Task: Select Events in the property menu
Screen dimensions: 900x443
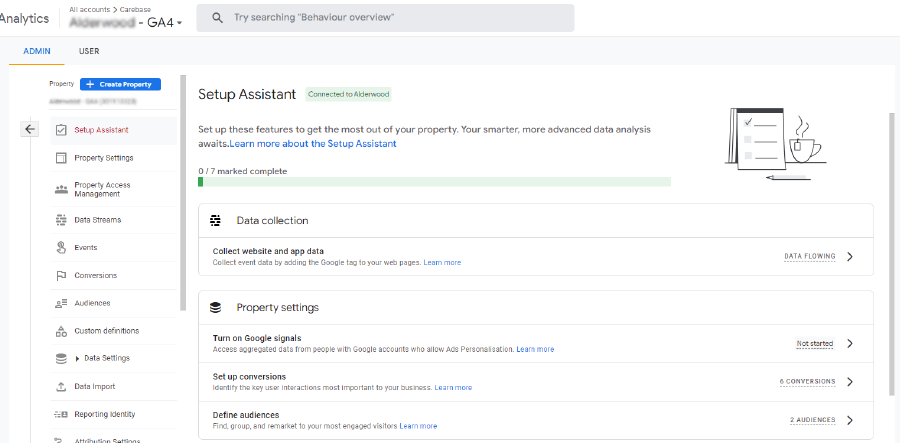Action: coord(114,248)
